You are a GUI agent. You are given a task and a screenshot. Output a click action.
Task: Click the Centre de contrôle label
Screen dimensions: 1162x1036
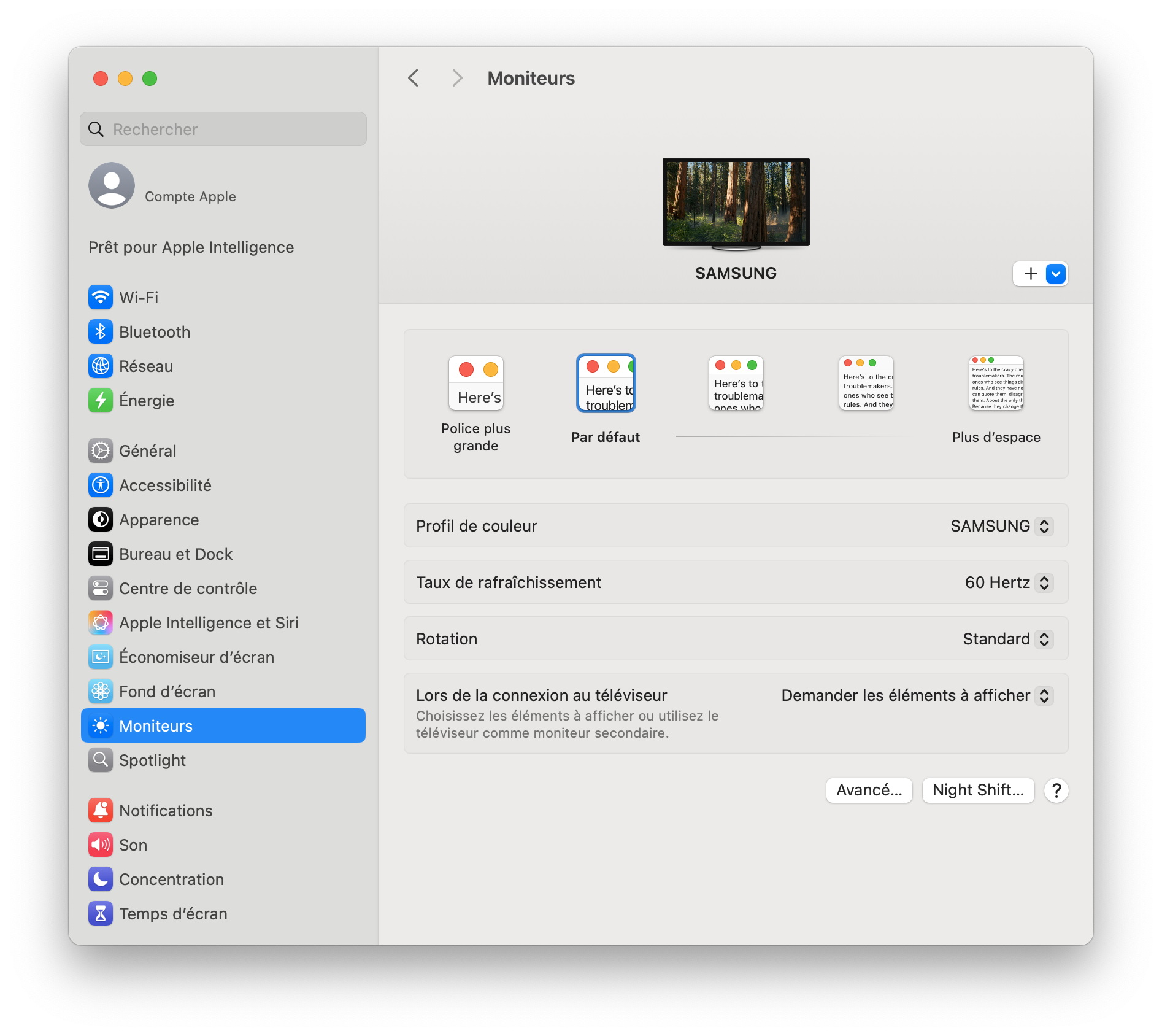(188, 589)
